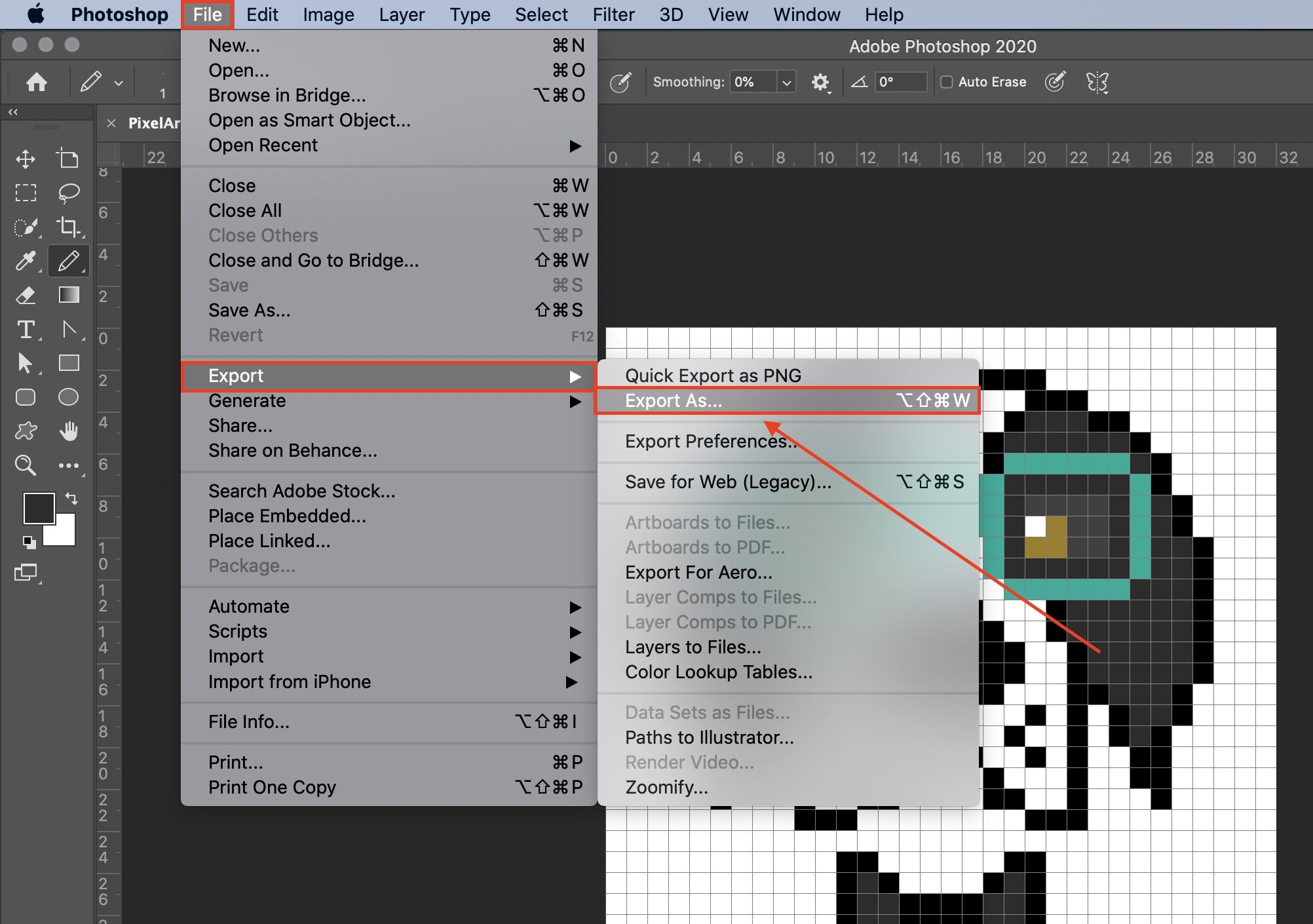Open the foreground color swatch
Image resolution: width=1313 pixels, height=924 pixels.
(x=38, y=508)
